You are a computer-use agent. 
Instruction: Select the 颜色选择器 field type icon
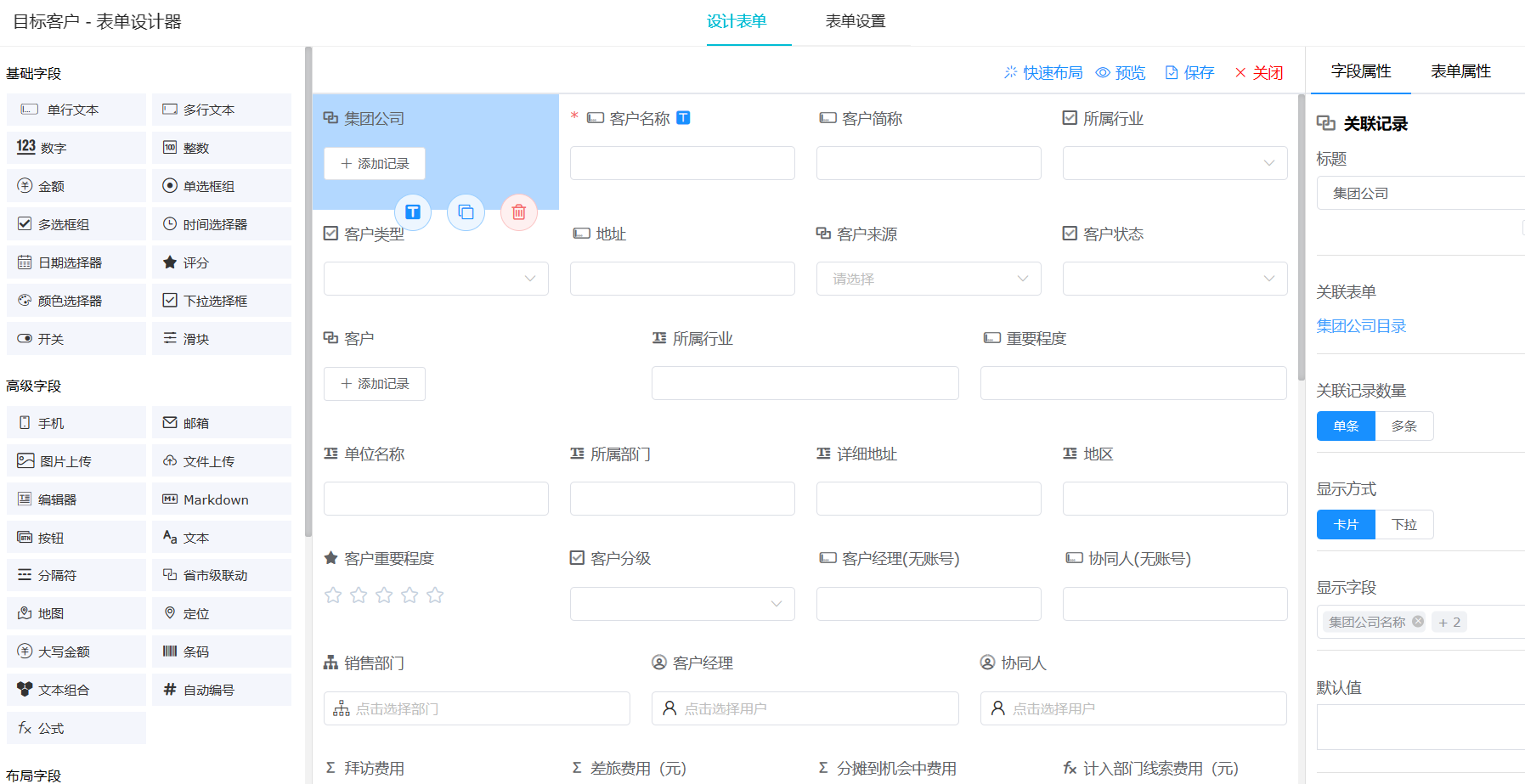pos(76,300)
